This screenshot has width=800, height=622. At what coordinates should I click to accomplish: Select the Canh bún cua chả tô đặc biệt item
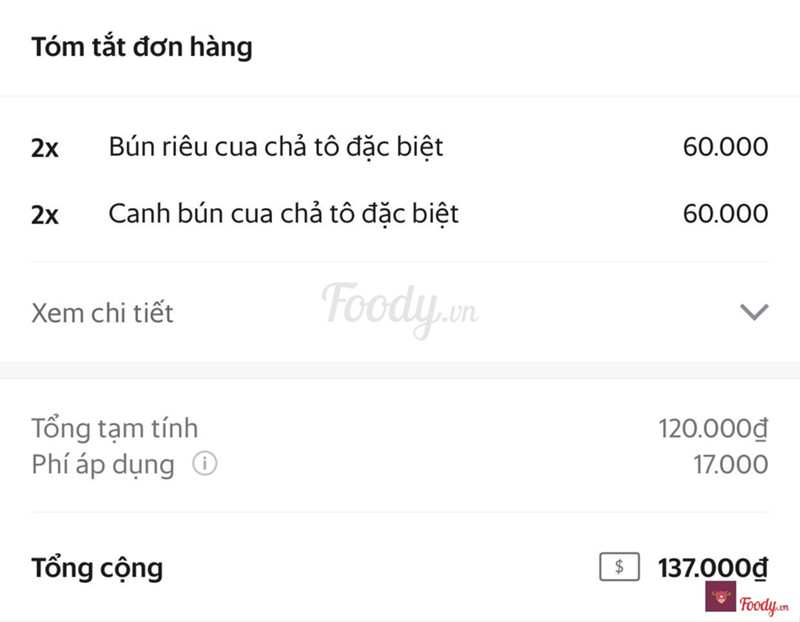tap(283, 213)
